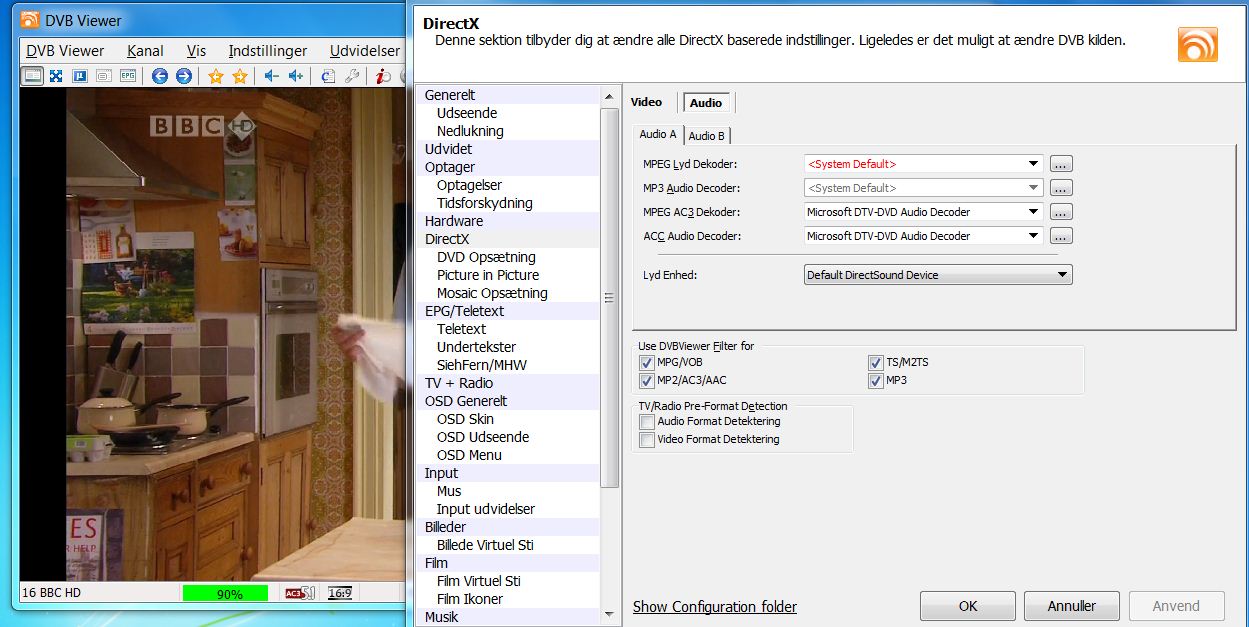Viewport: 1249px width, 627px height.
Task: Select Hardware in the settings list
Action: [454, 221]
